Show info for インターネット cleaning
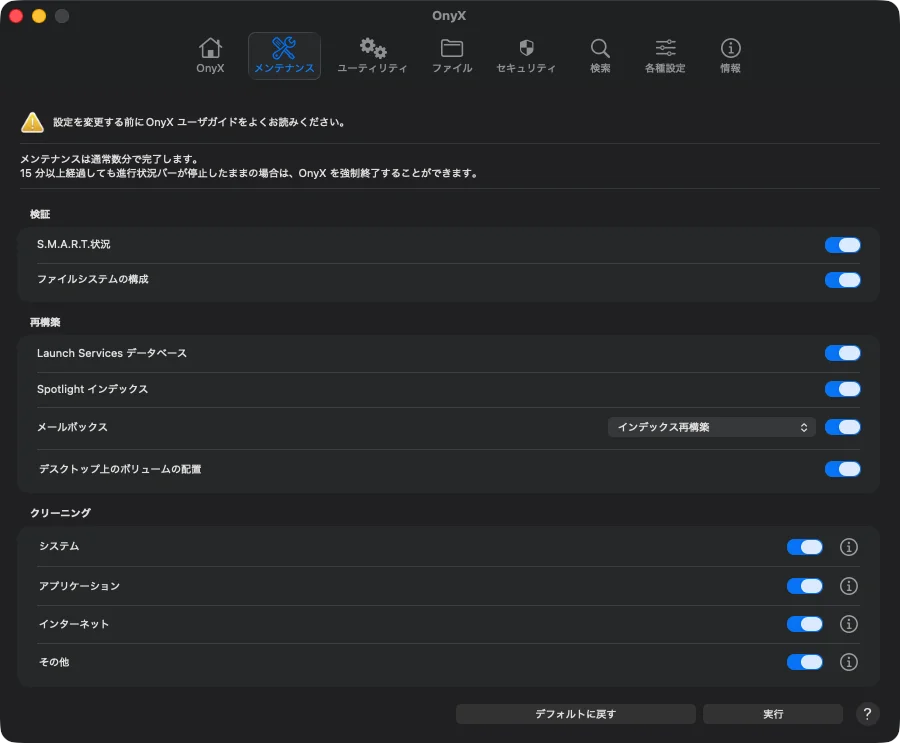 click(x=848, y=624)
